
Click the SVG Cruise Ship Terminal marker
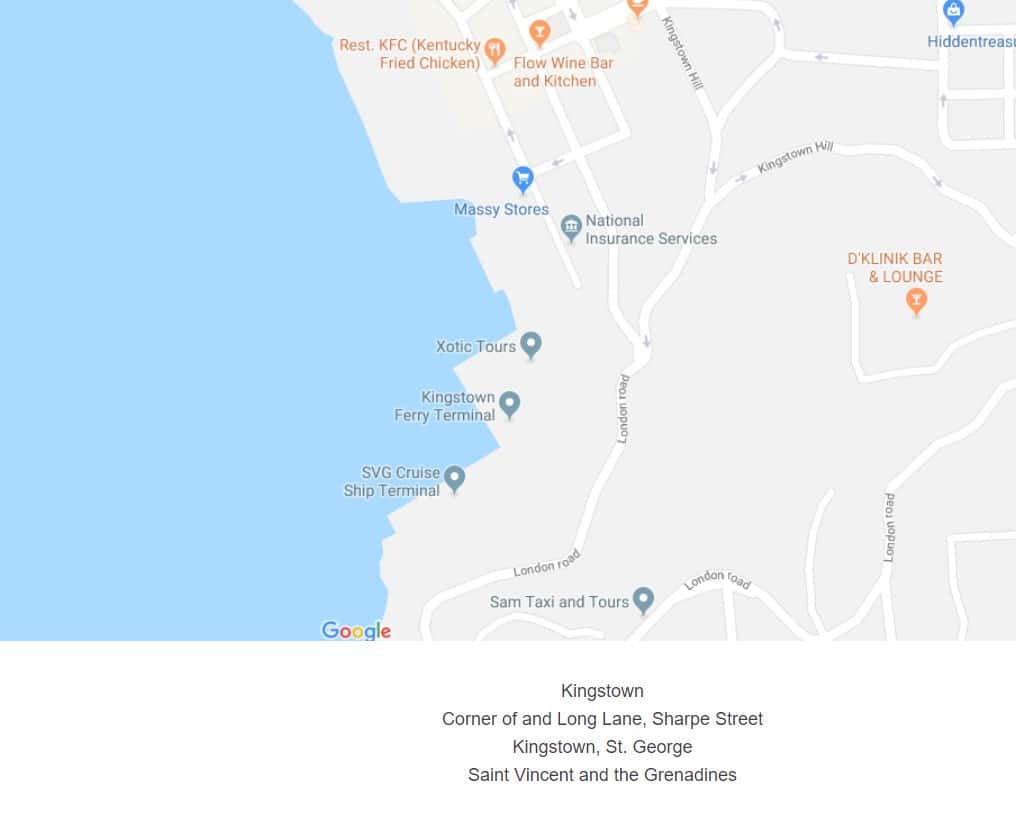tap(455, 480)
